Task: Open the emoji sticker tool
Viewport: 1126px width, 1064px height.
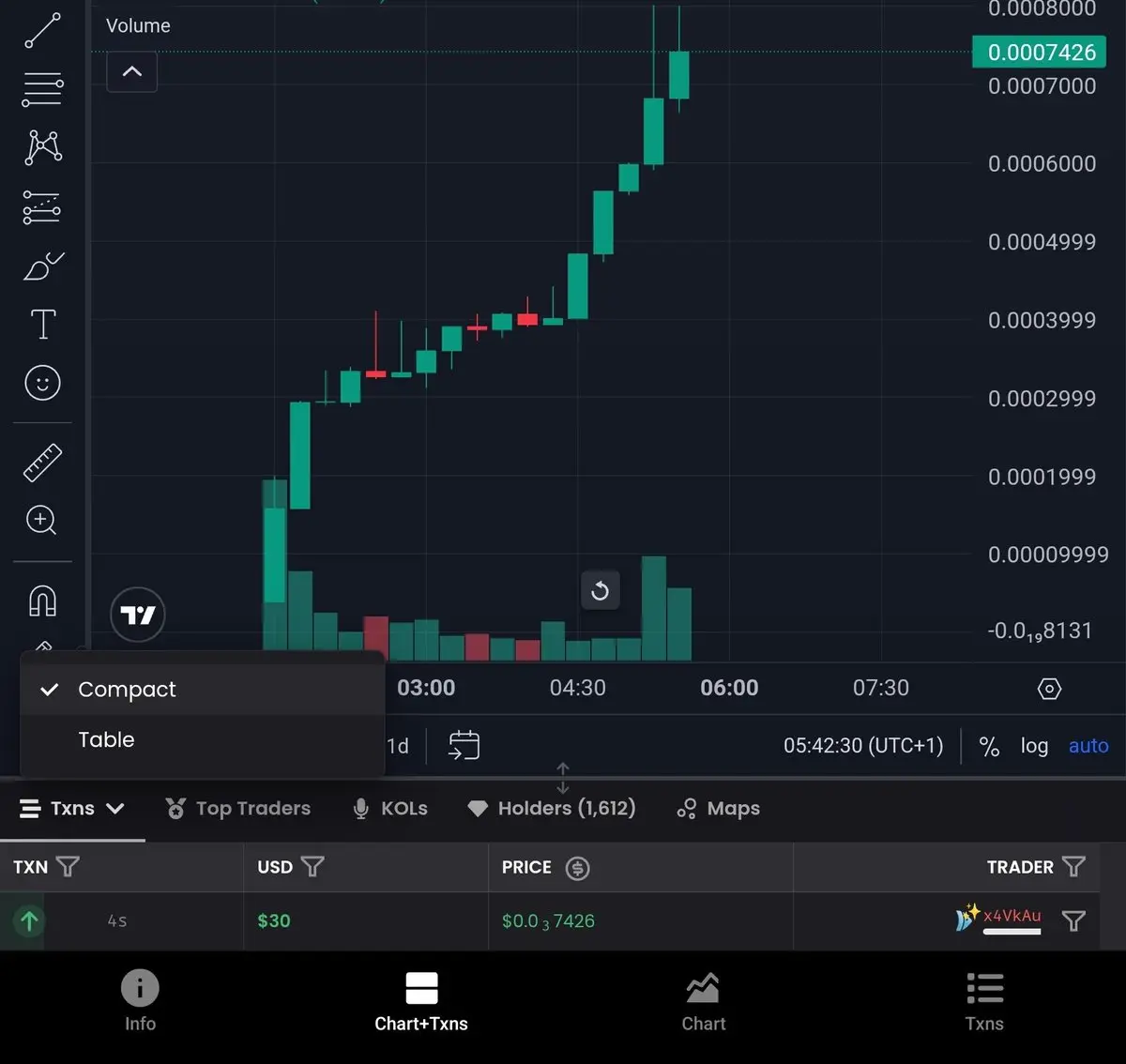Action: coord(42,383)
